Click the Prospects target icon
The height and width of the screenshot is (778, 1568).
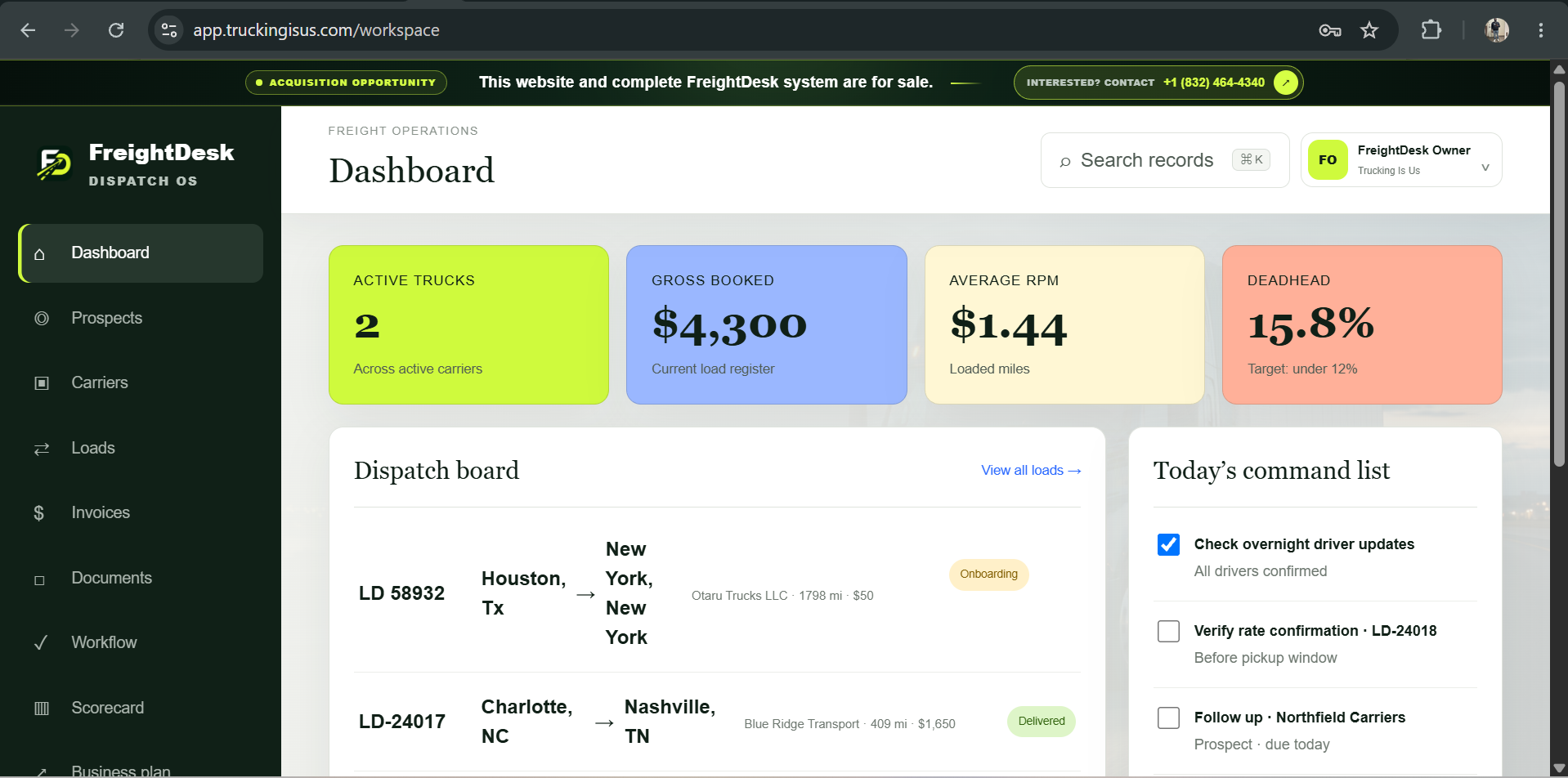(42, 318)
